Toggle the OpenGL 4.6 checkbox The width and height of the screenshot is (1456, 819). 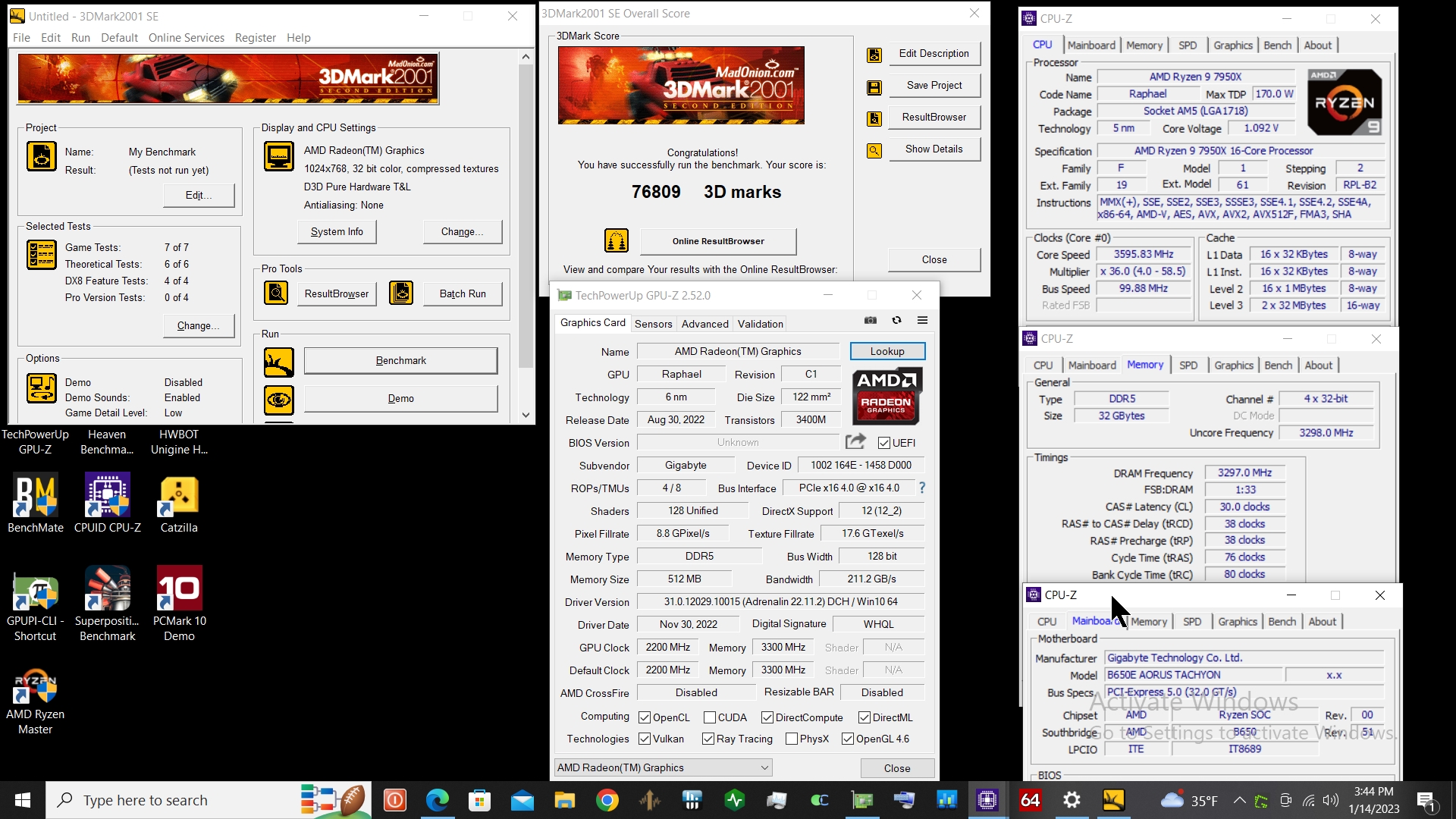coord(848,739)
